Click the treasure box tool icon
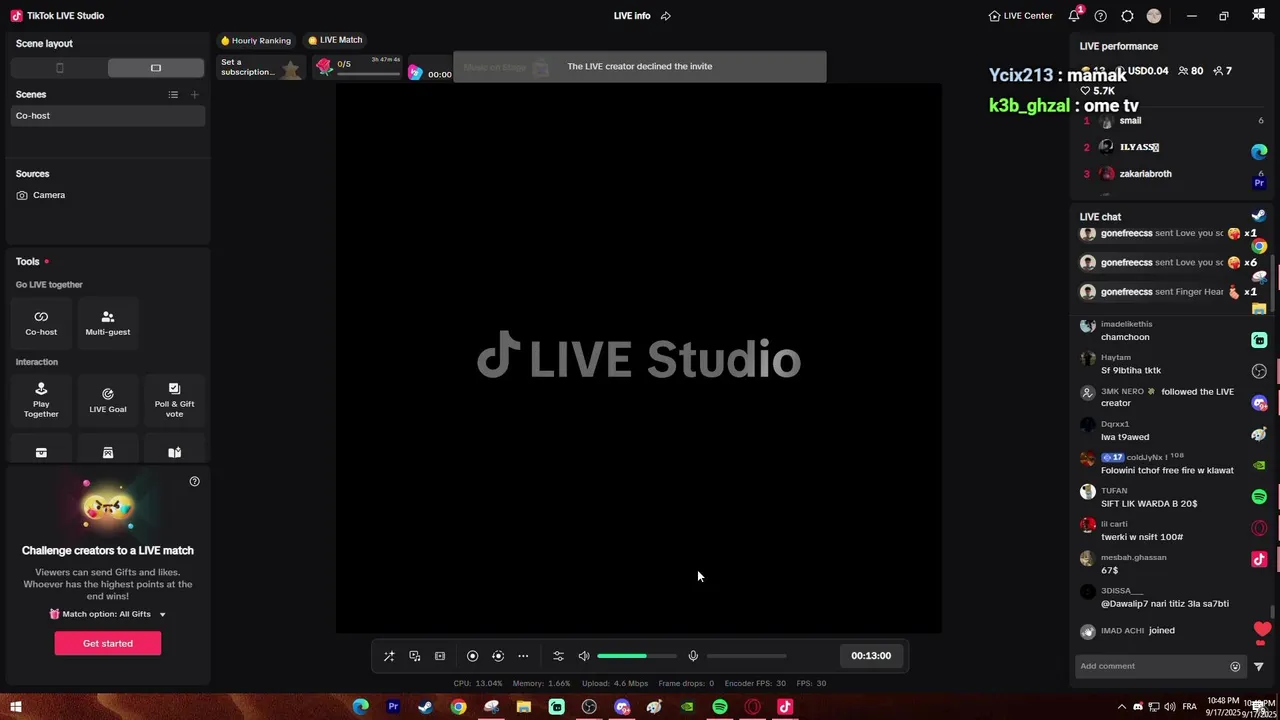Image resolution: width=1280 pixels, height=720 pixels. [41, 453]
